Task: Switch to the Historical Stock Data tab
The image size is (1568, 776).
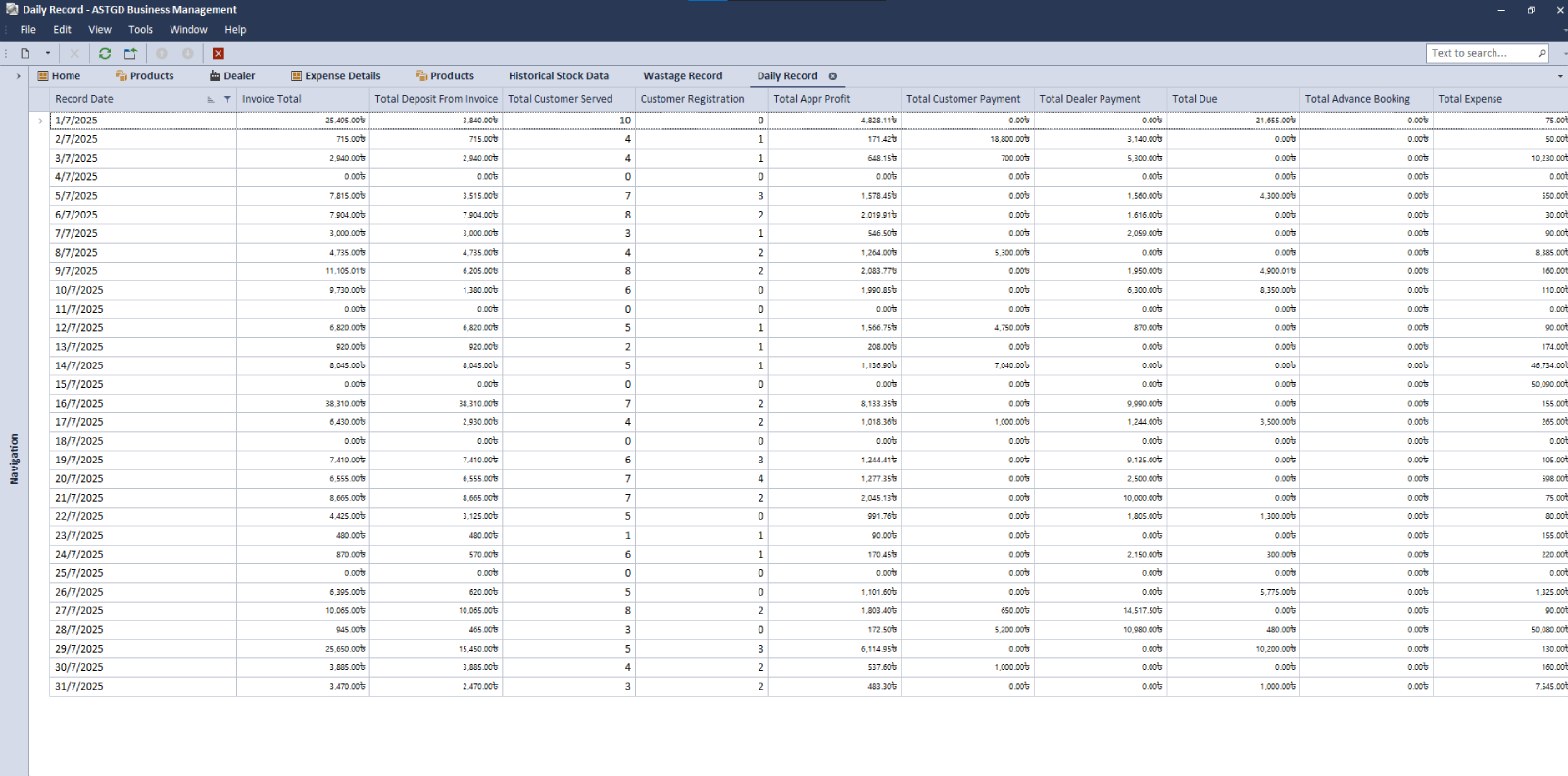Action: (x=559, y=76)
